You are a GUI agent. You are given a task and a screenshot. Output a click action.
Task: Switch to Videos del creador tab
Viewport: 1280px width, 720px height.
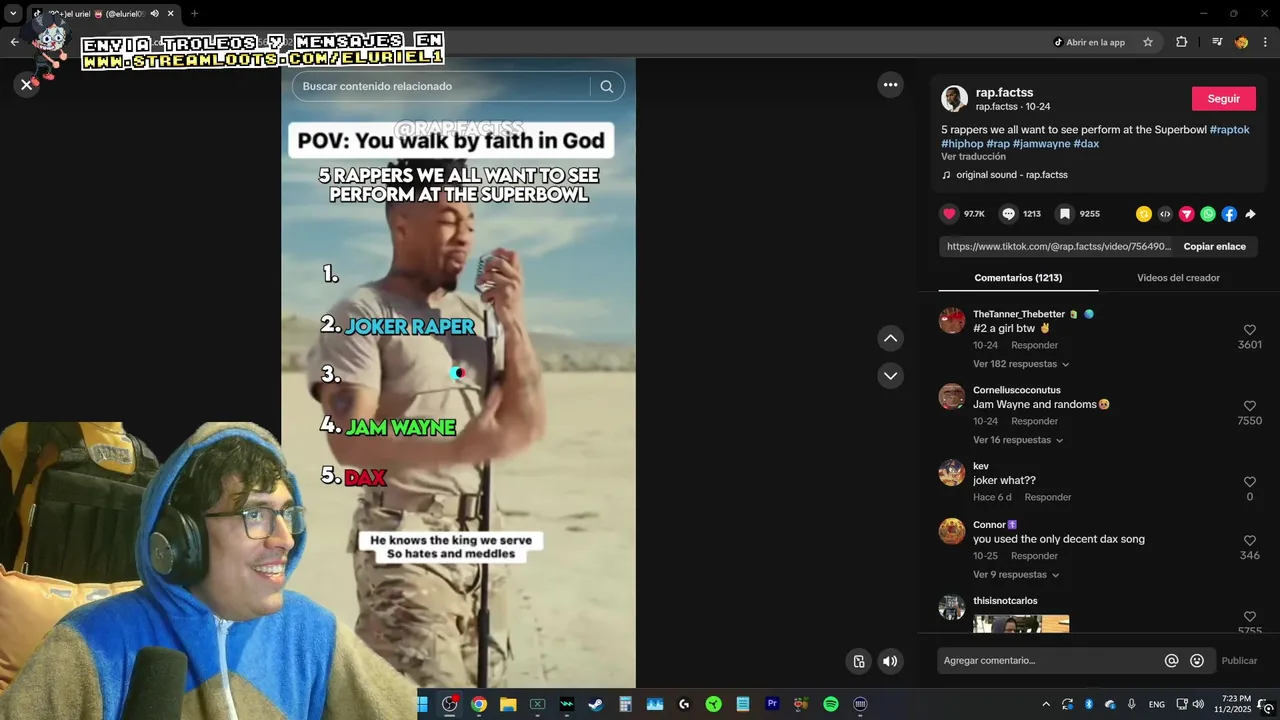(1178, 278)
